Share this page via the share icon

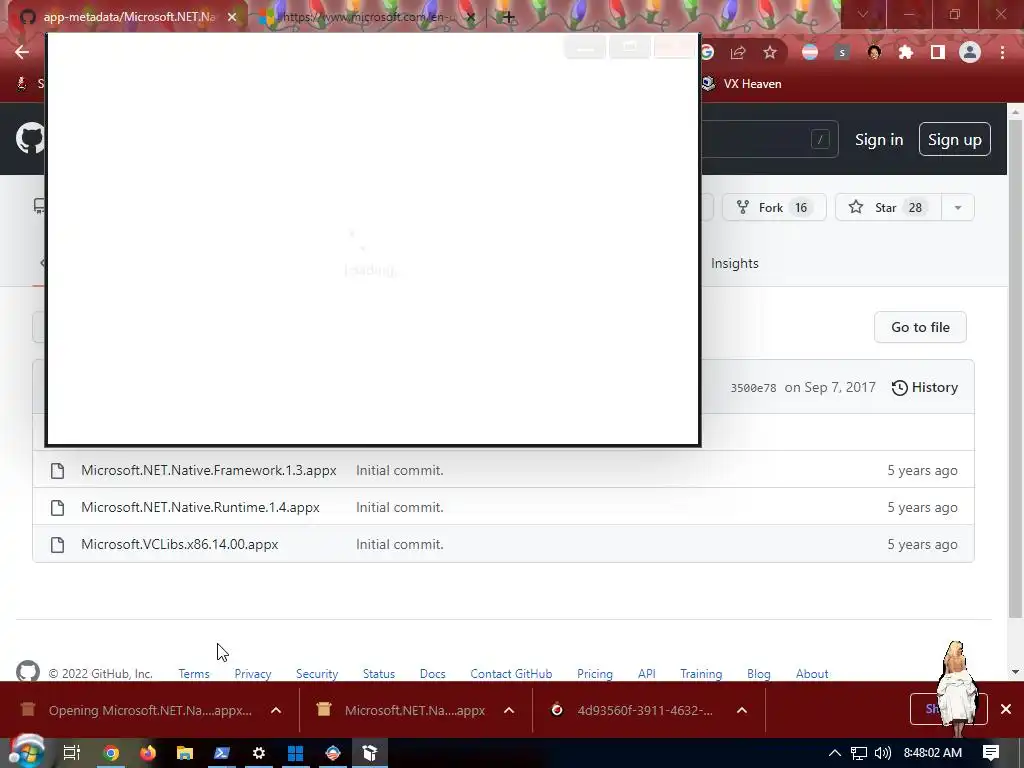738,52
